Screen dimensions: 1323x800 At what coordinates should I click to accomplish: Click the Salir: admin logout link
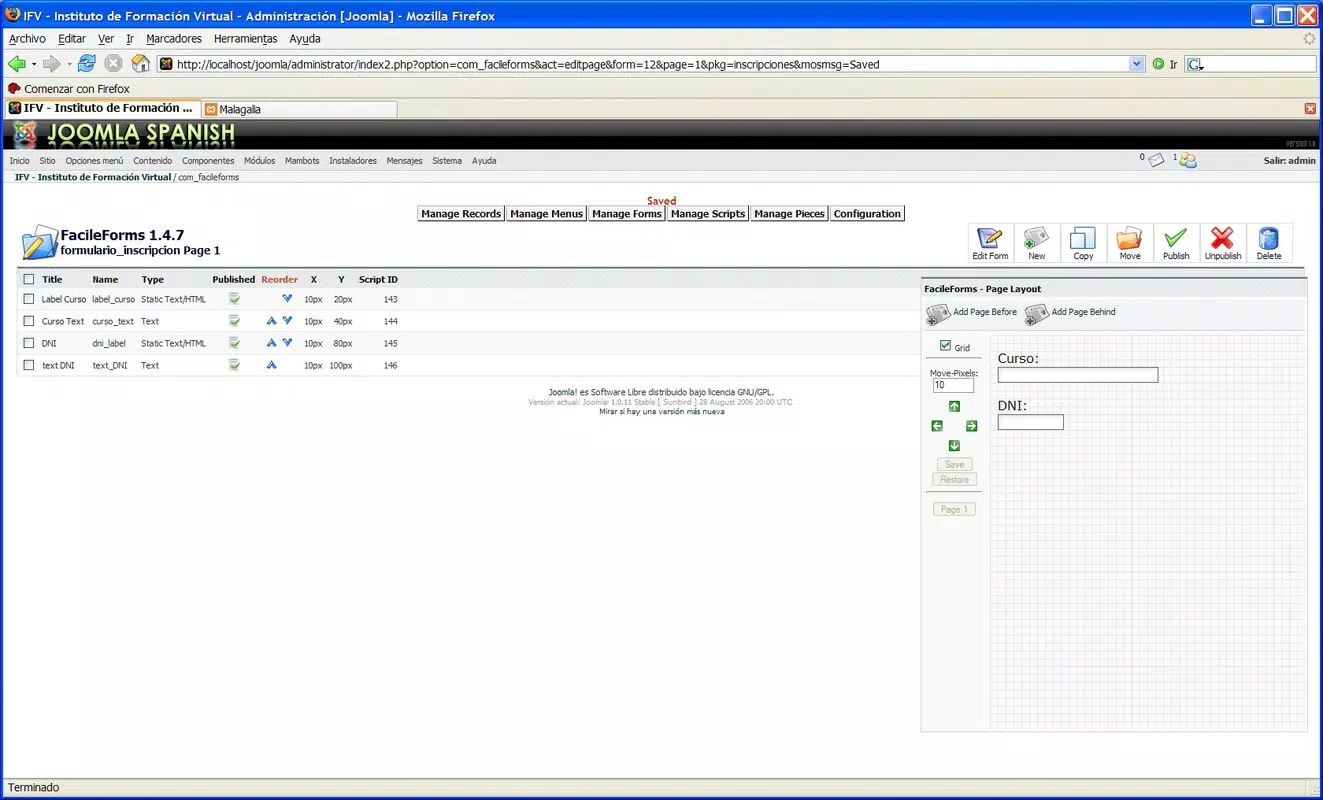coord(1290,161)
